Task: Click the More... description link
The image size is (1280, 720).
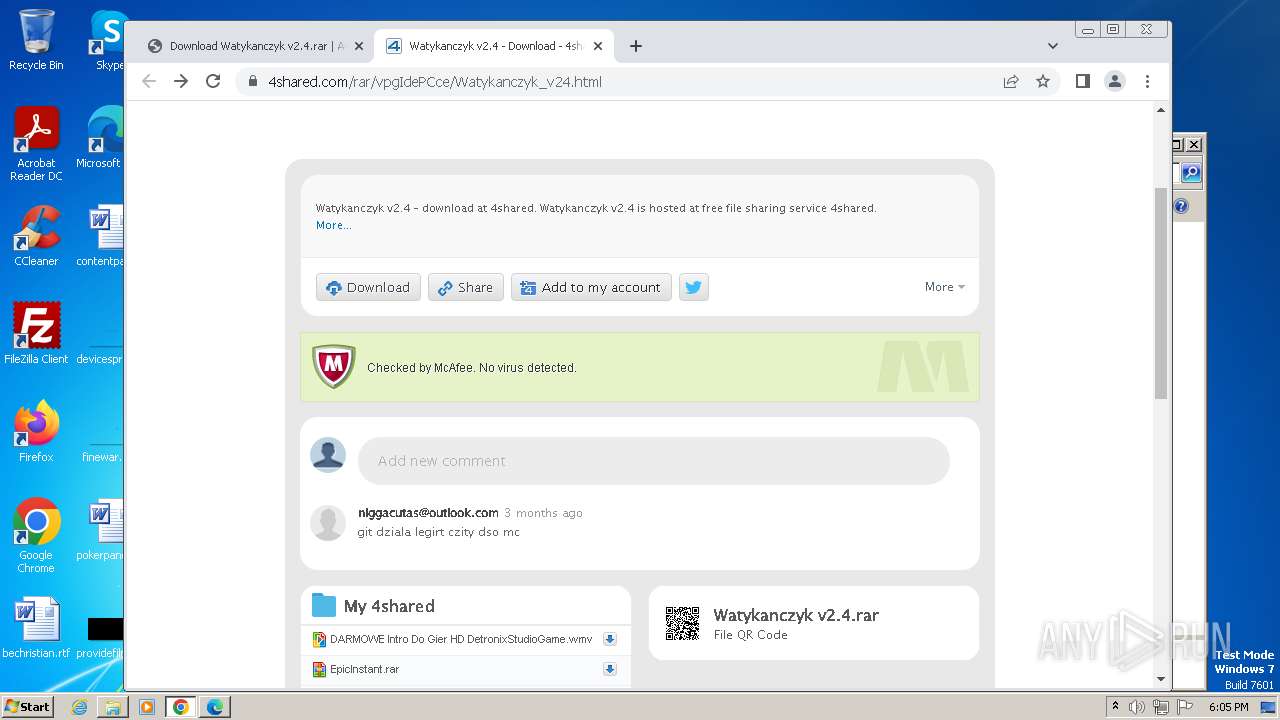Action: pyautogui.click(x=333, y=225)
